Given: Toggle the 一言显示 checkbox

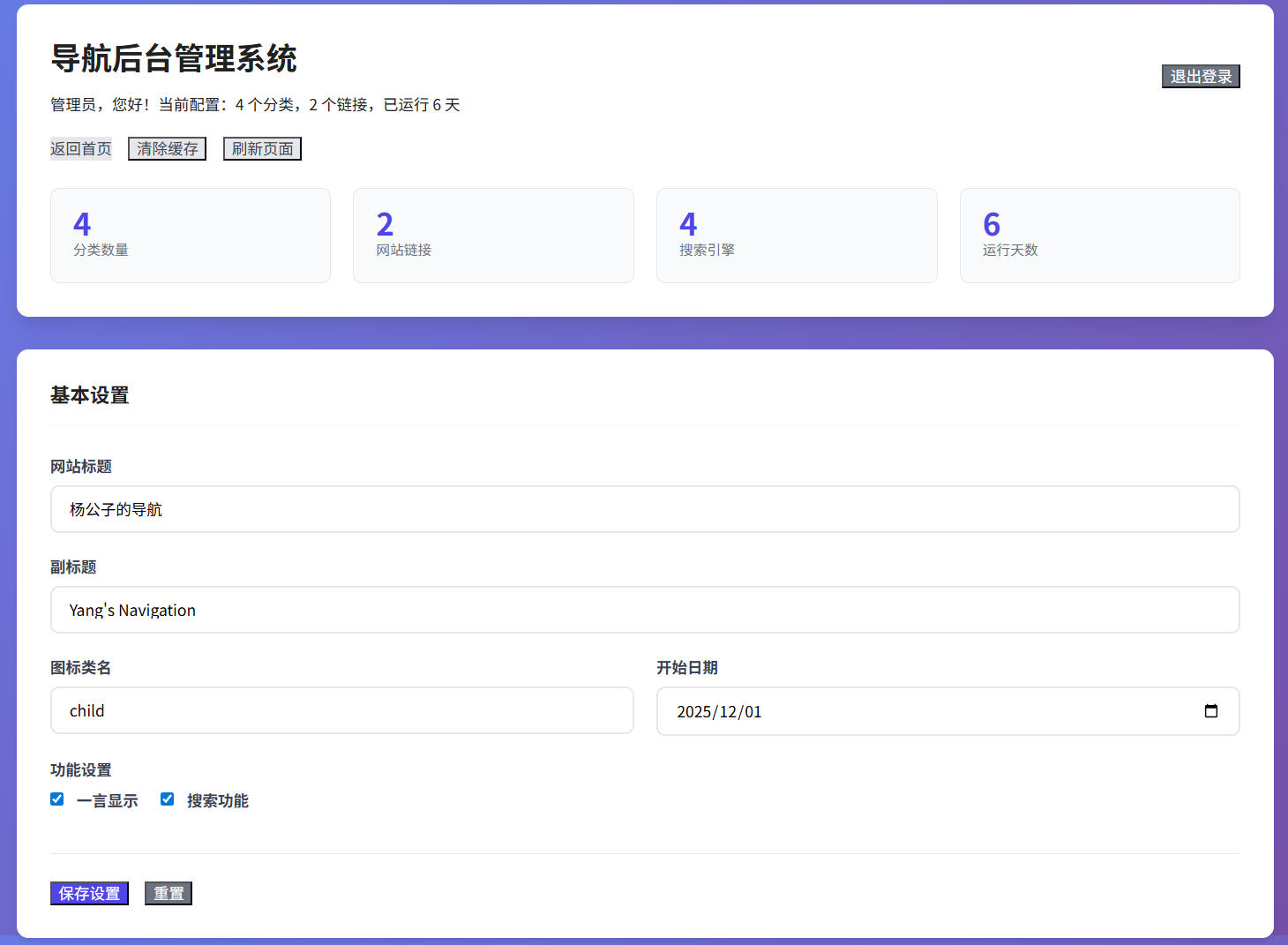Looking at the screenshot, I should [x=57, y=799].
